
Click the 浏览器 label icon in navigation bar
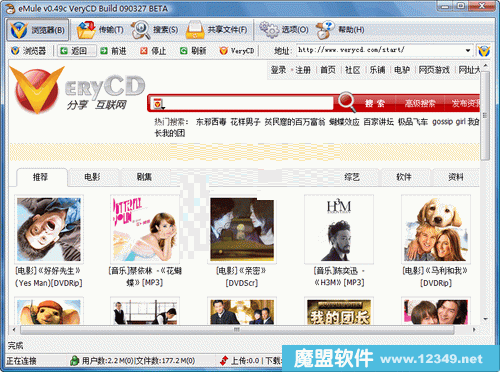coord(28,51)
